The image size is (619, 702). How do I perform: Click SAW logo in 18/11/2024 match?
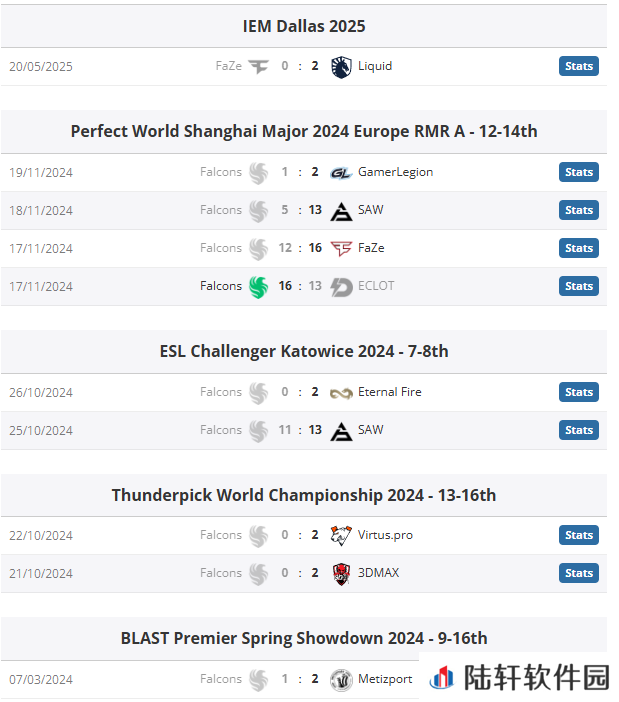341,211
